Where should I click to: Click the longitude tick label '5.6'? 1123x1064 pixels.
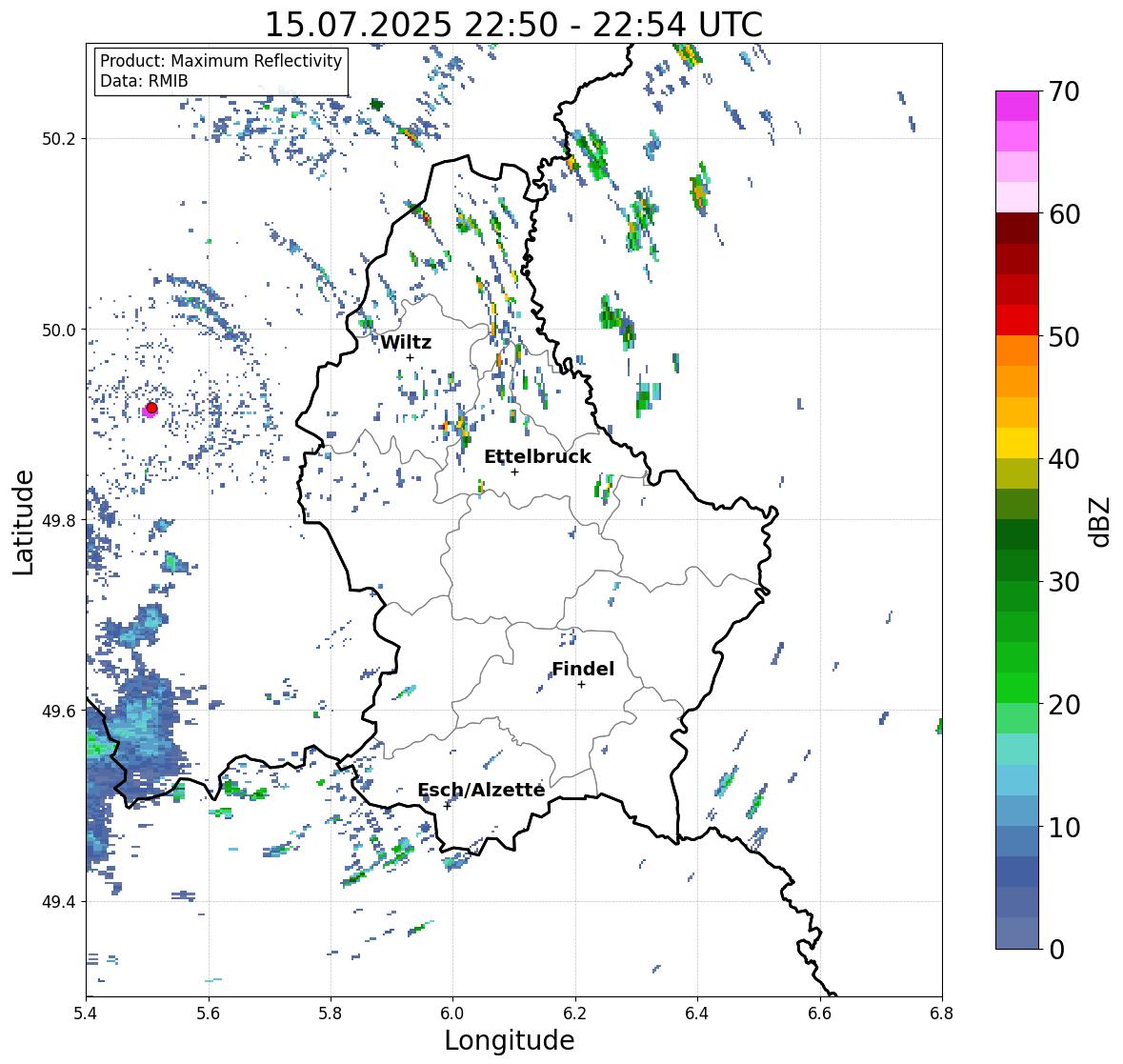(x=209, y=1013)
